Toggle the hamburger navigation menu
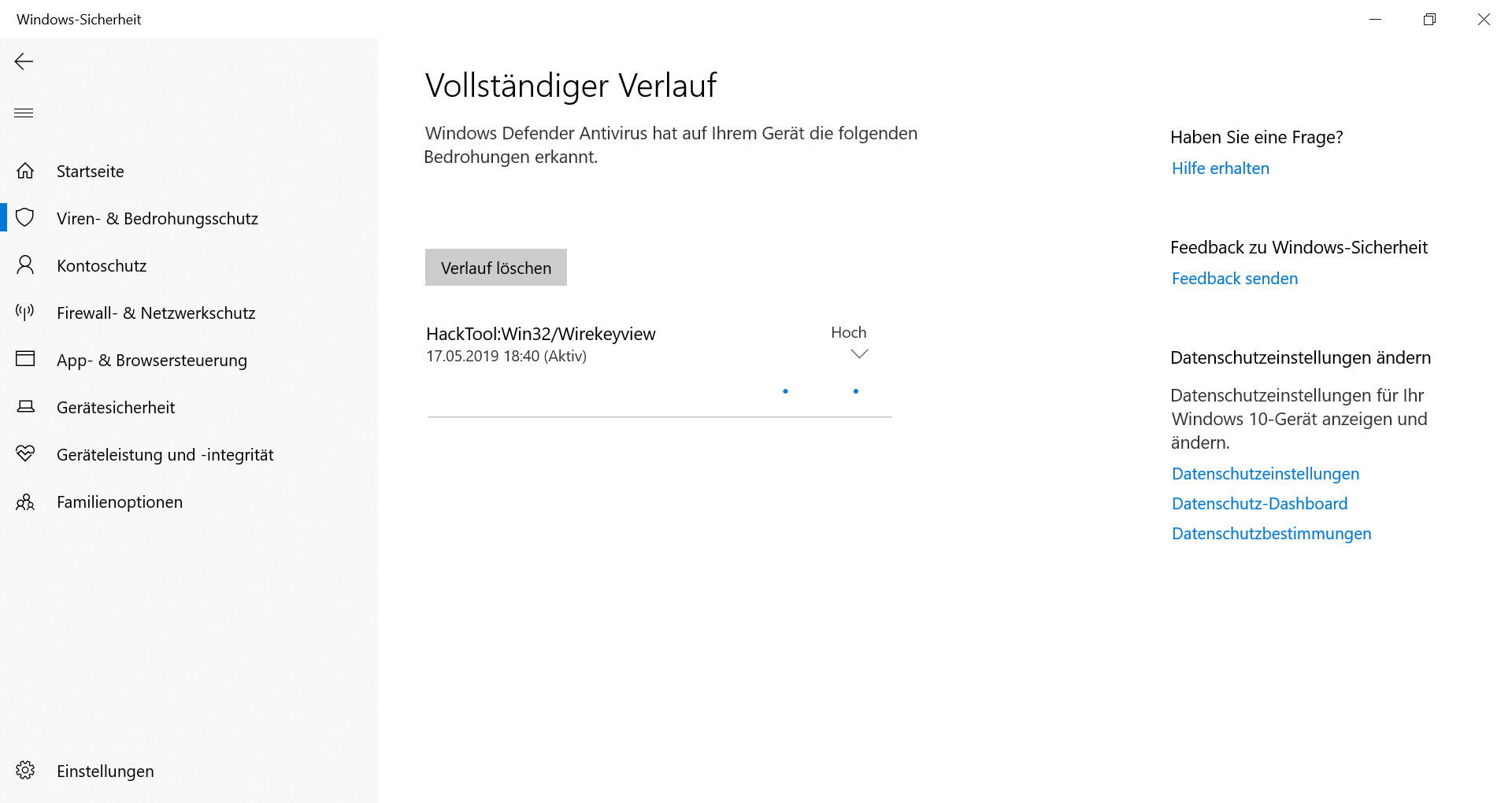This screenshot has height=803, width=1512. click(24, 113)
